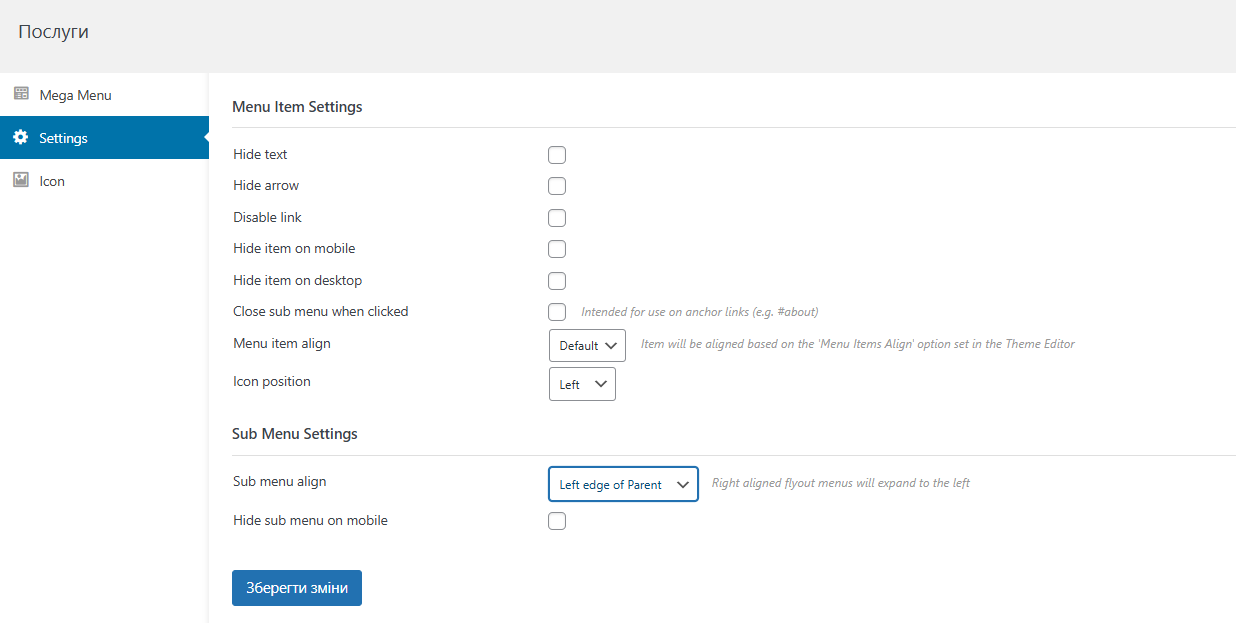
Task: Open the Sub menu align dropdown
Action: [x=623, y=484]
